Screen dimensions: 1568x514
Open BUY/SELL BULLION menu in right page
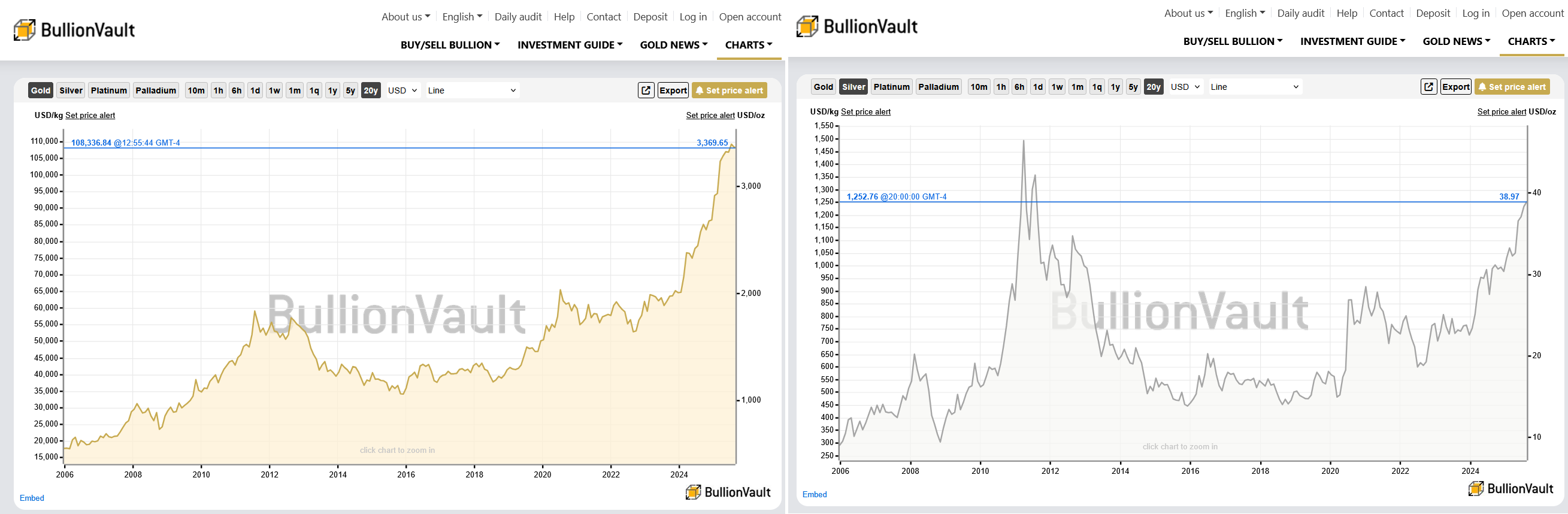(1233, 41)
